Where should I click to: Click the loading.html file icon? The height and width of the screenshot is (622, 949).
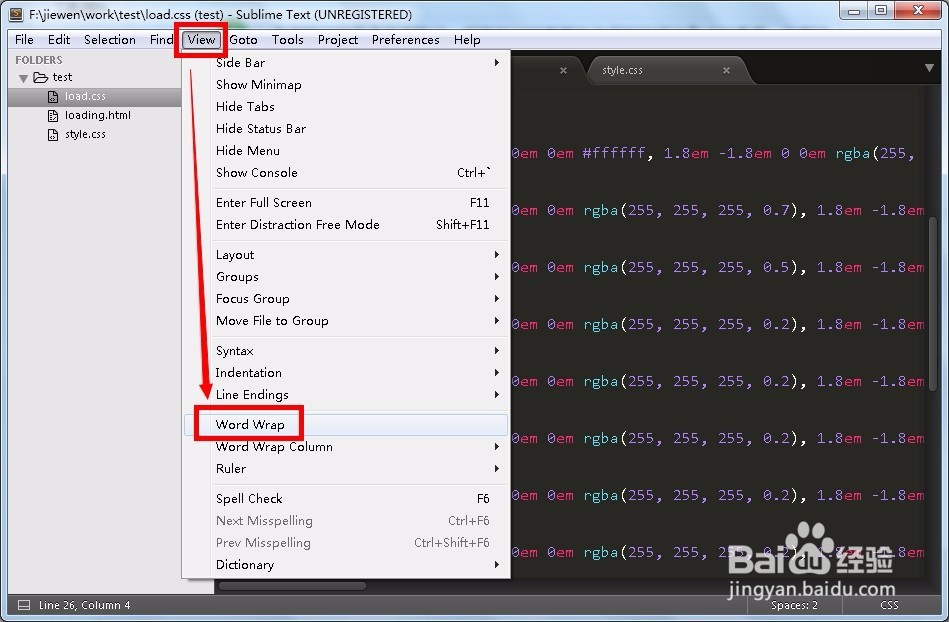pos(53,116)
